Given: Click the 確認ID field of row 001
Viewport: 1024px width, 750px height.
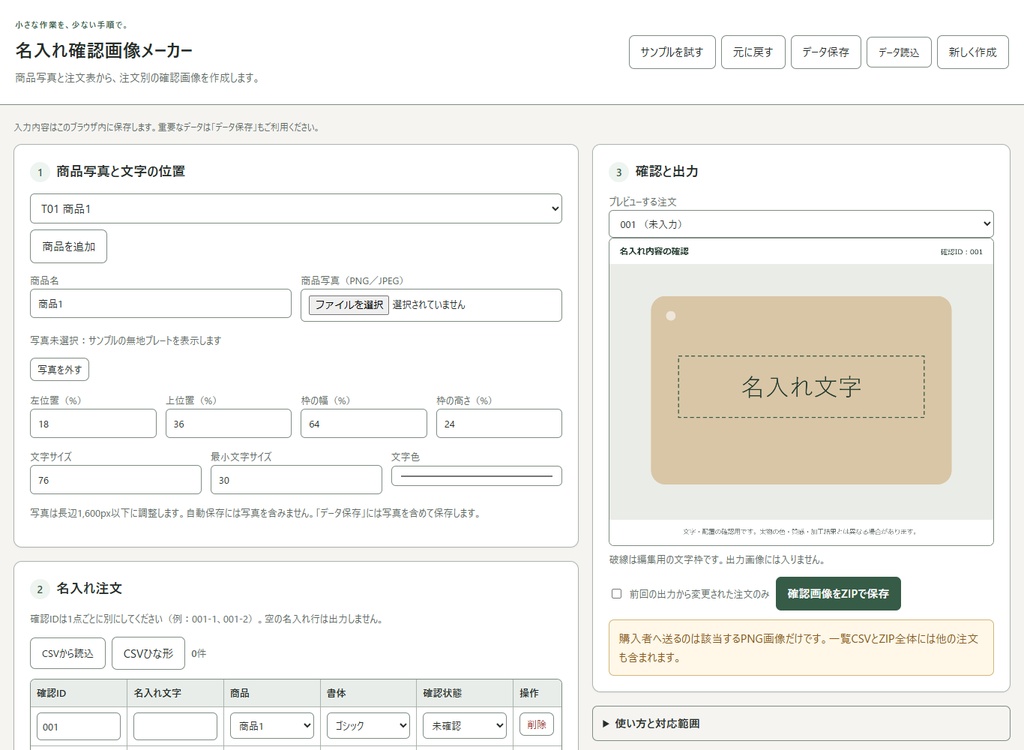Looking at the screenshot, I should [x=78, y=726].
